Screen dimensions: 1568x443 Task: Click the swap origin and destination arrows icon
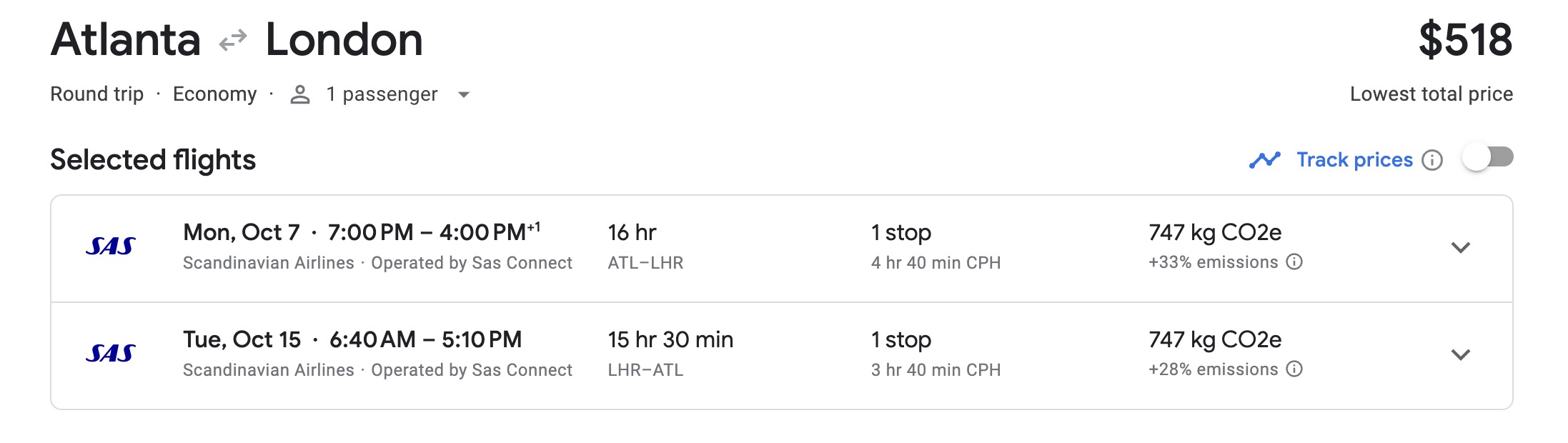pos(231,41)
